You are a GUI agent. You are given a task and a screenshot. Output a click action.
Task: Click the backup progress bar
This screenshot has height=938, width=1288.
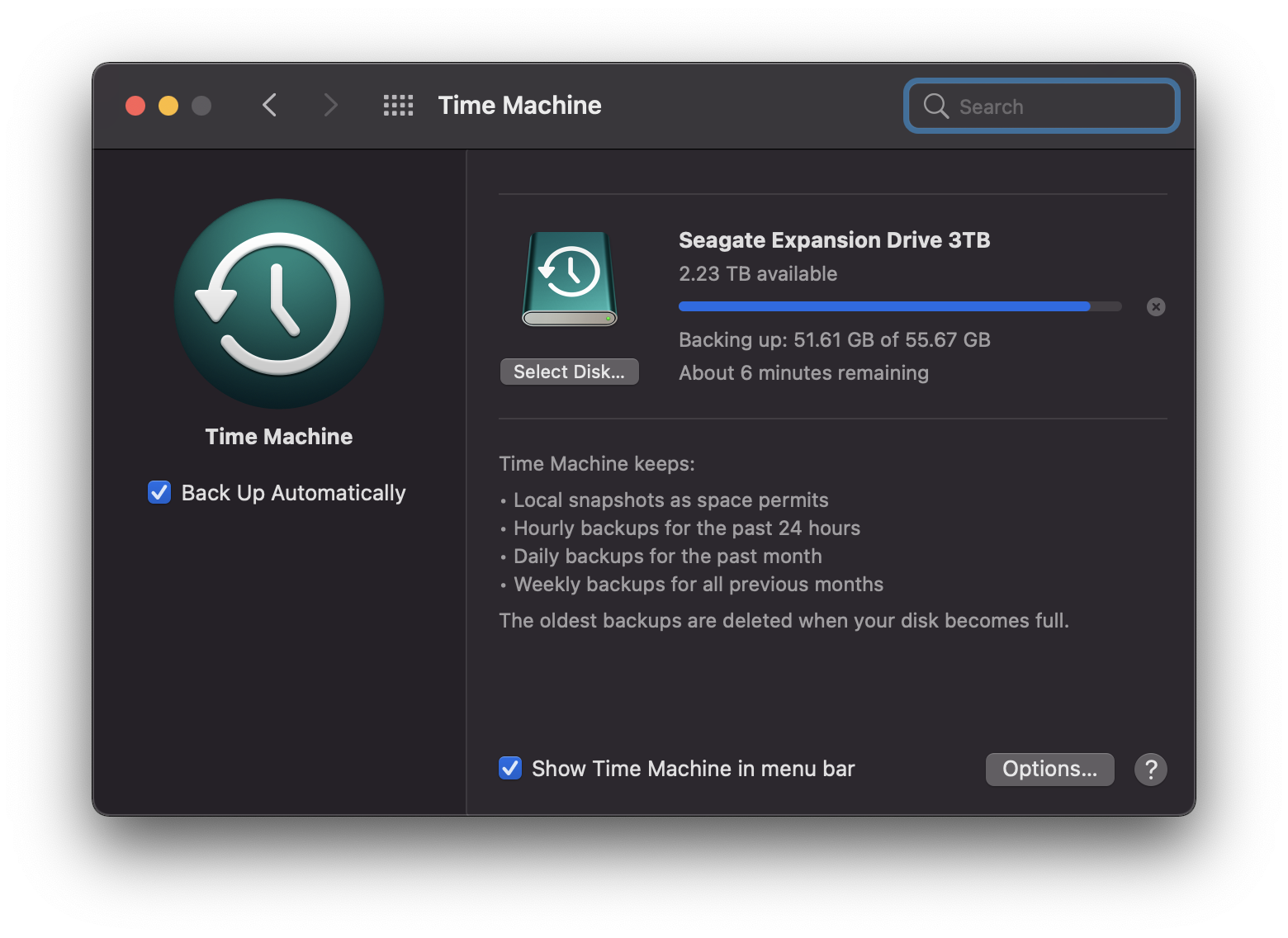point(900,306)
